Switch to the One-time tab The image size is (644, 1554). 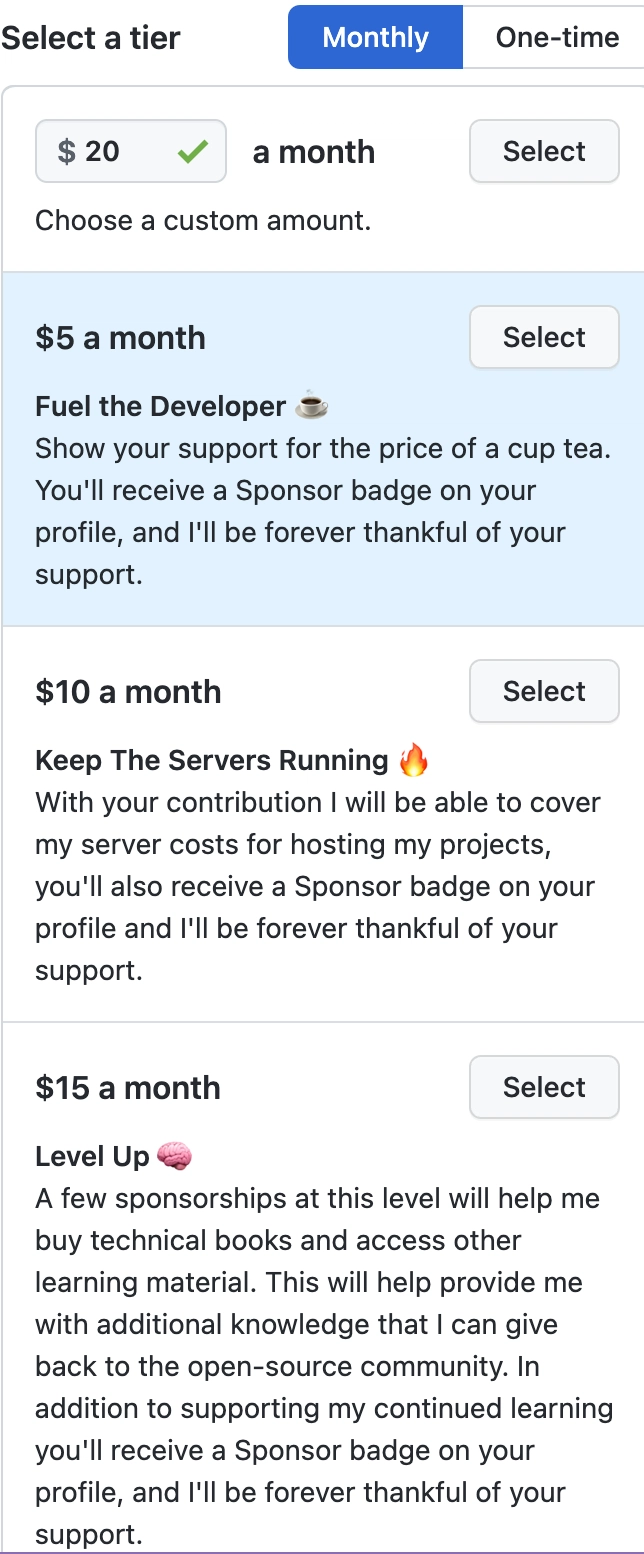tap(556, 38)
